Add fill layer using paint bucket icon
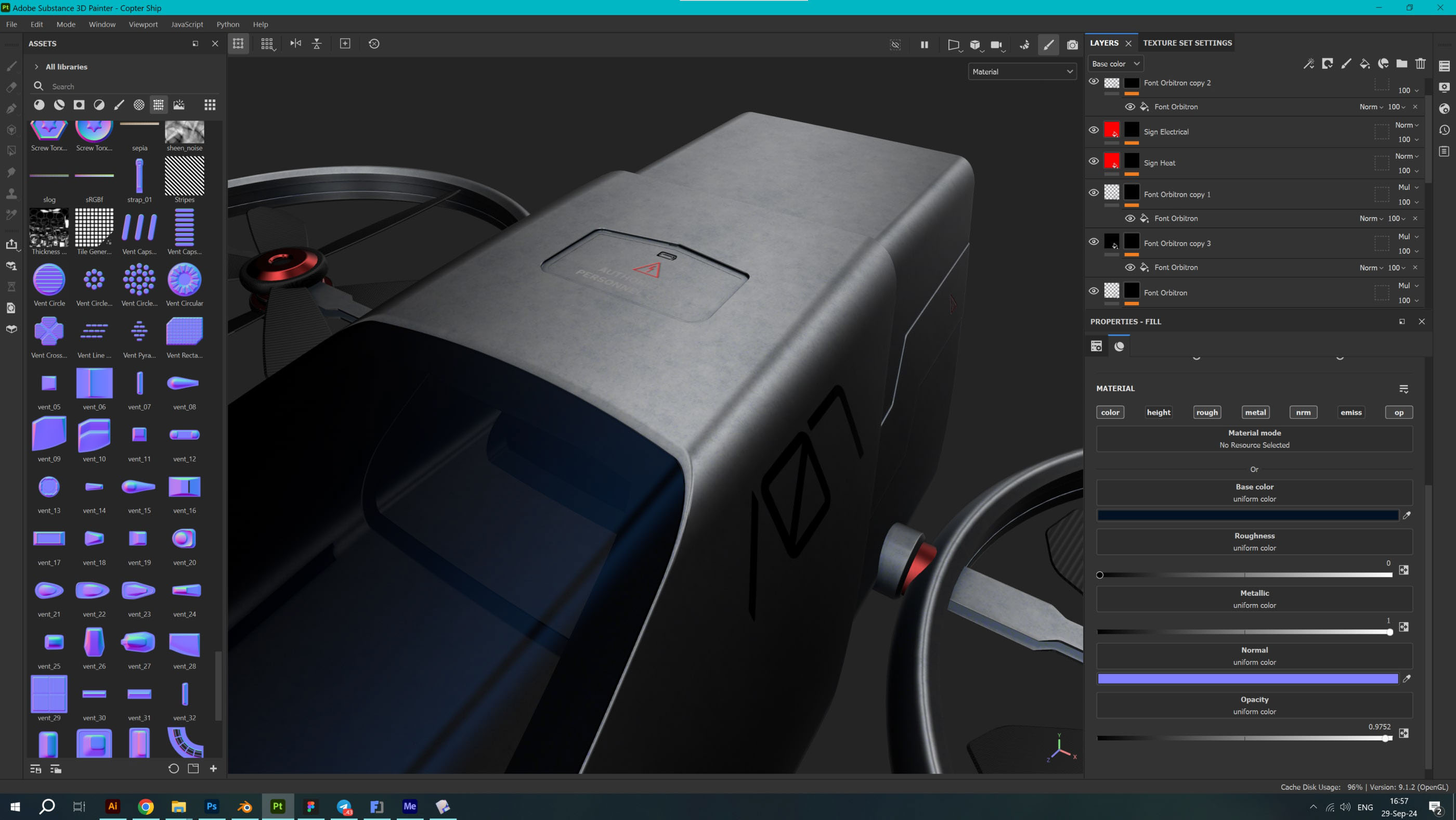1456x820 pixels. coord(1364,64)
